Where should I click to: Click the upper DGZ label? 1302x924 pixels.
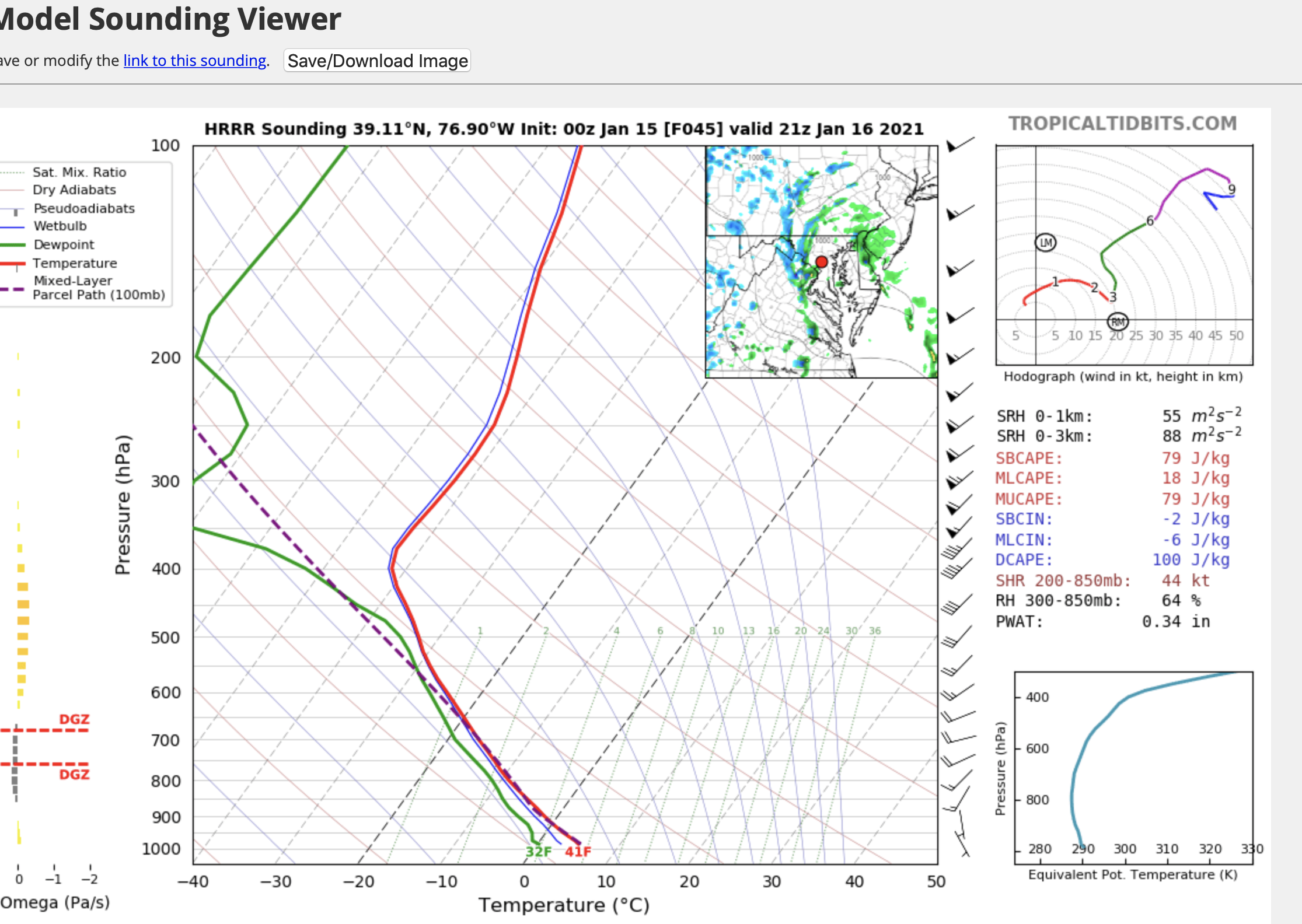point(74,719)
